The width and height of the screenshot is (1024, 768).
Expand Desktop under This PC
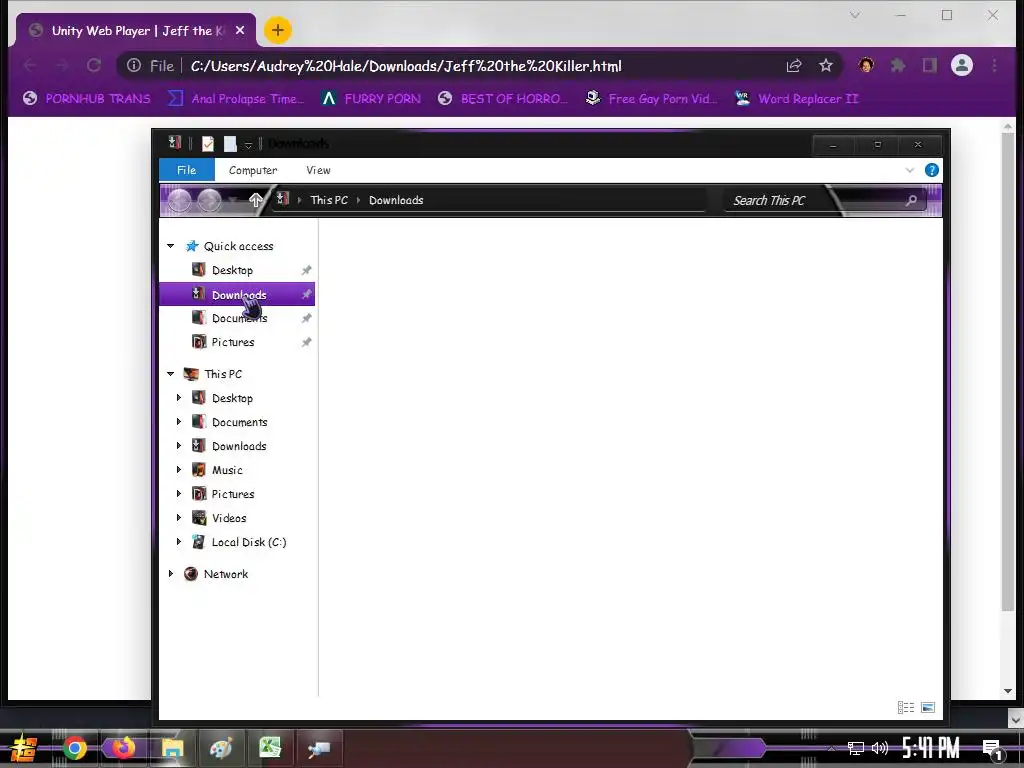point(178,398)
